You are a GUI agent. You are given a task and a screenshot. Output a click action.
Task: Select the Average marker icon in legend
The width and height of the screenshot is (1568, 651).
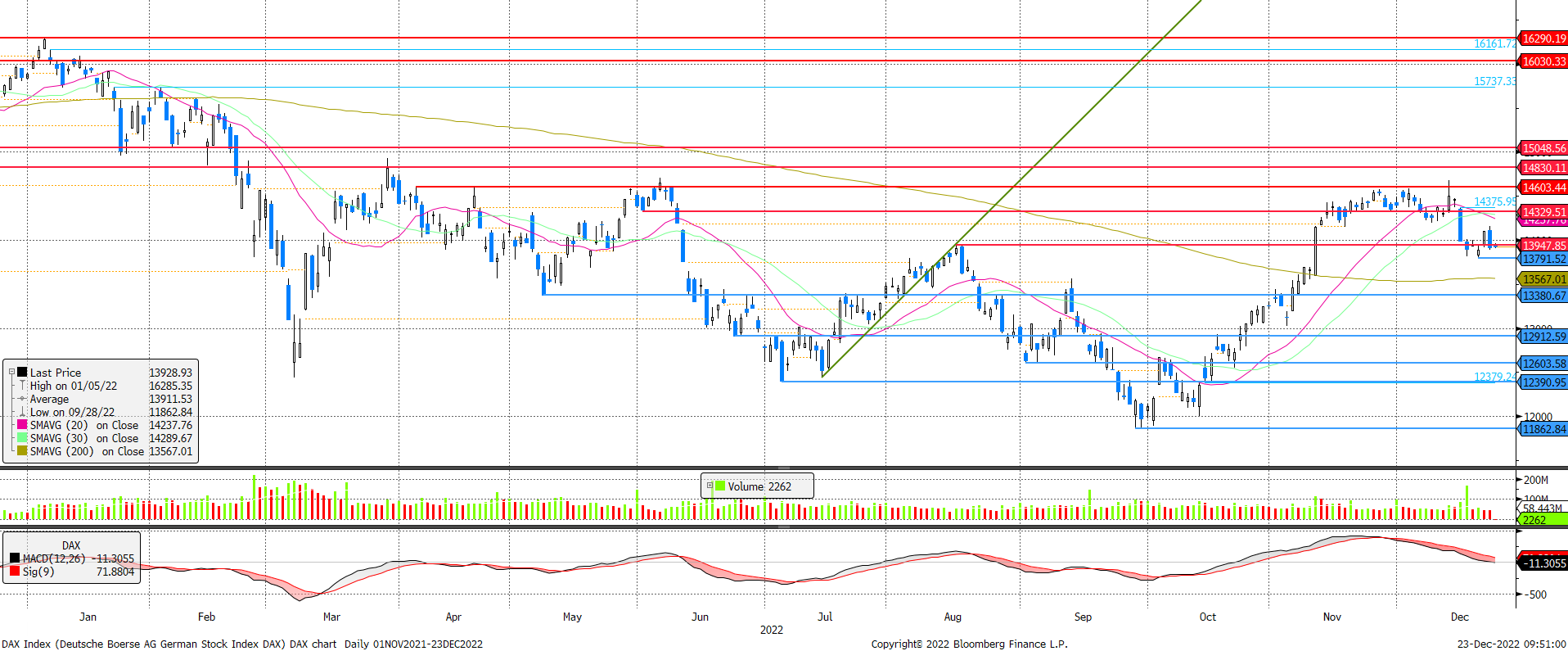23,398
